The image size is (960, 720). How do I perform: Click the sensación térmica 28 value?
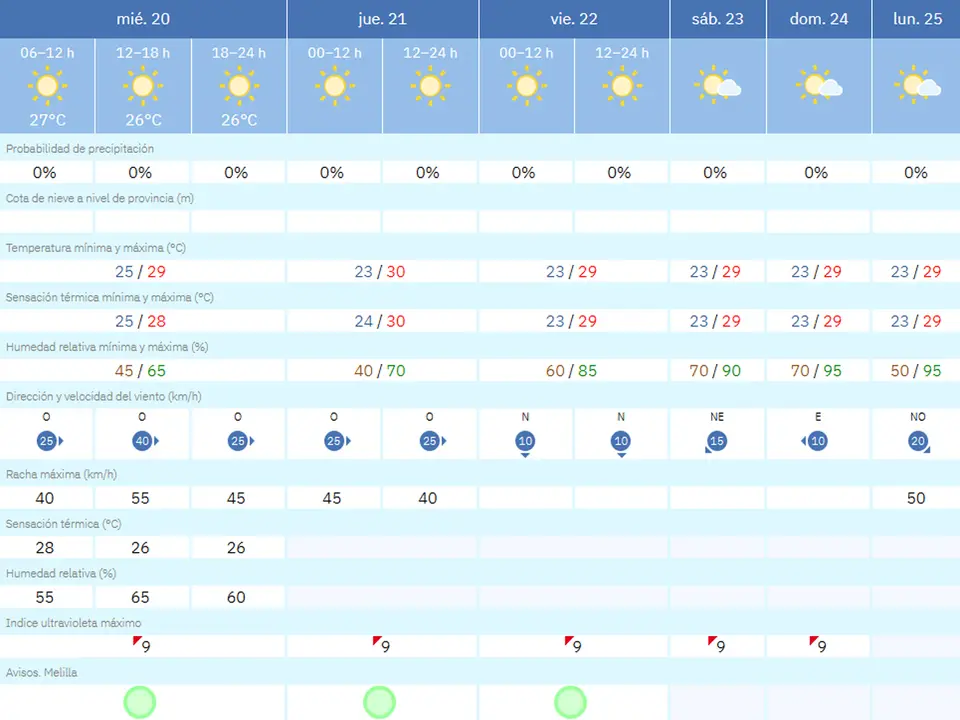[x=45, y=547]
